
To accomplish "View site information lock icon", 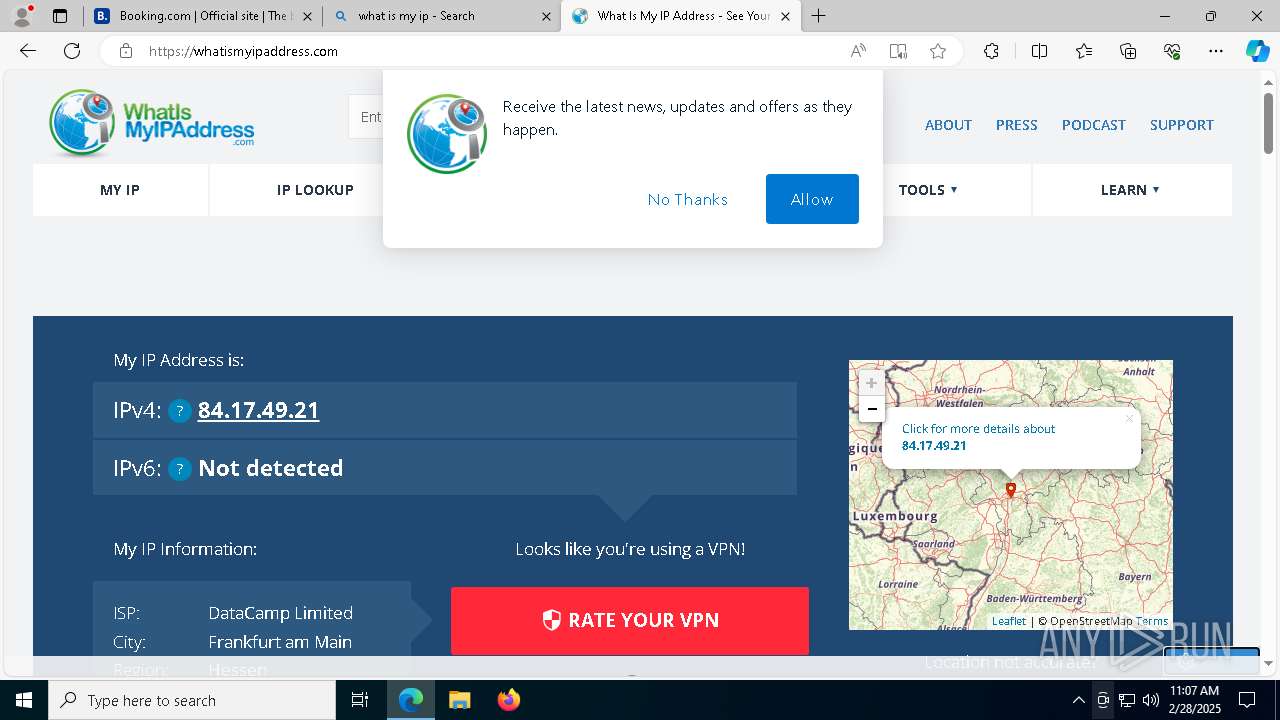I will pyautogui.click(x=125, y=51).
